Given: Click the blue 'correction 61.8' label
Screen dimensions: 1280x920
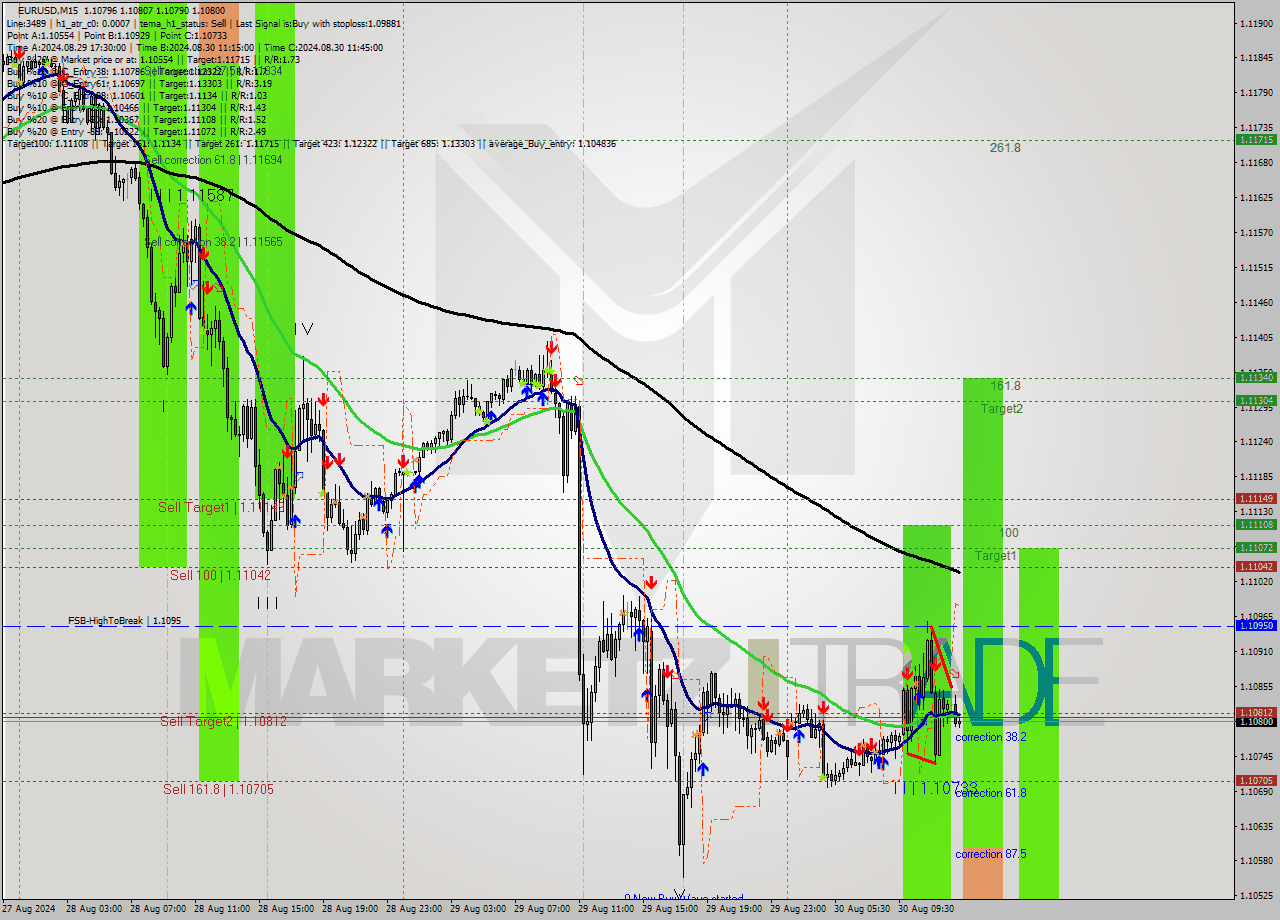Looking at the screenshot, I should 990,793.
